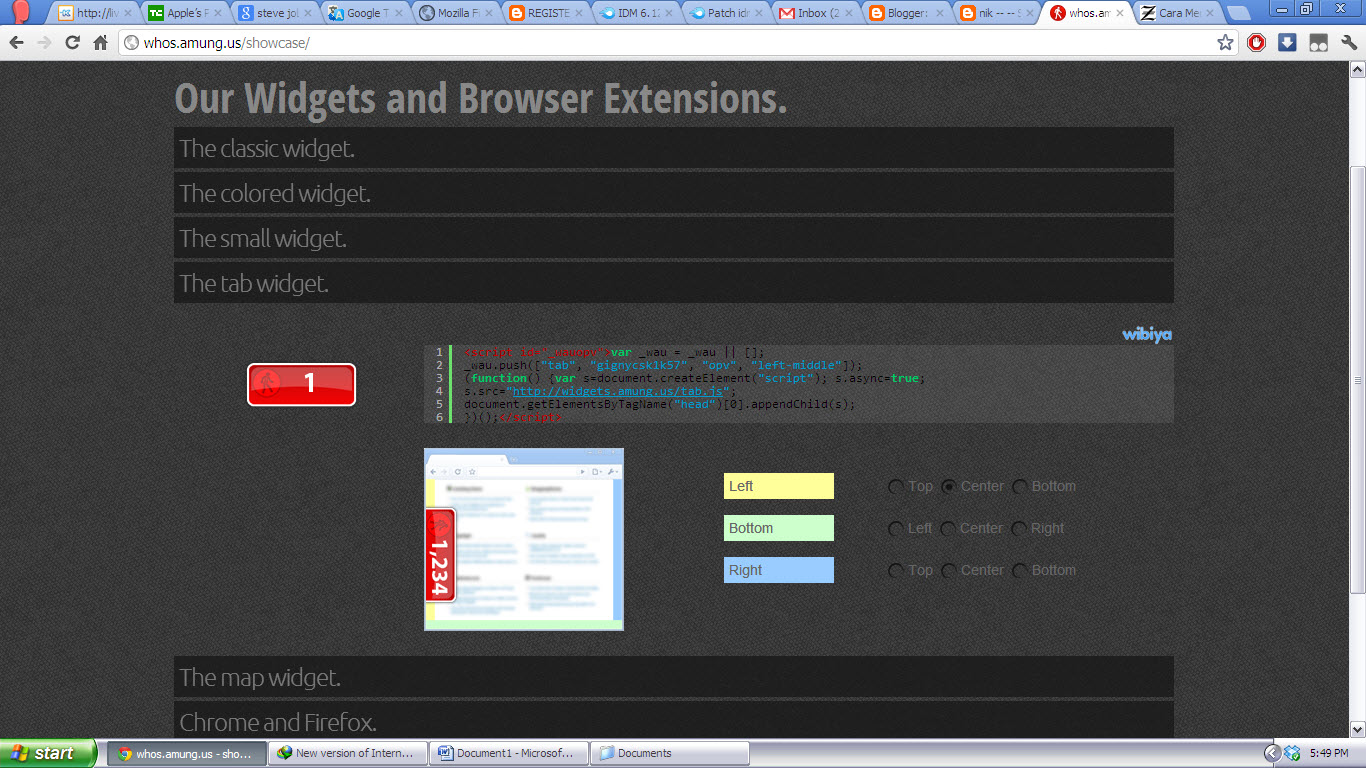Open the widgets.amung.us/tab.js link in code
This screenshot has height=768, width=1366.
(618, 391)
